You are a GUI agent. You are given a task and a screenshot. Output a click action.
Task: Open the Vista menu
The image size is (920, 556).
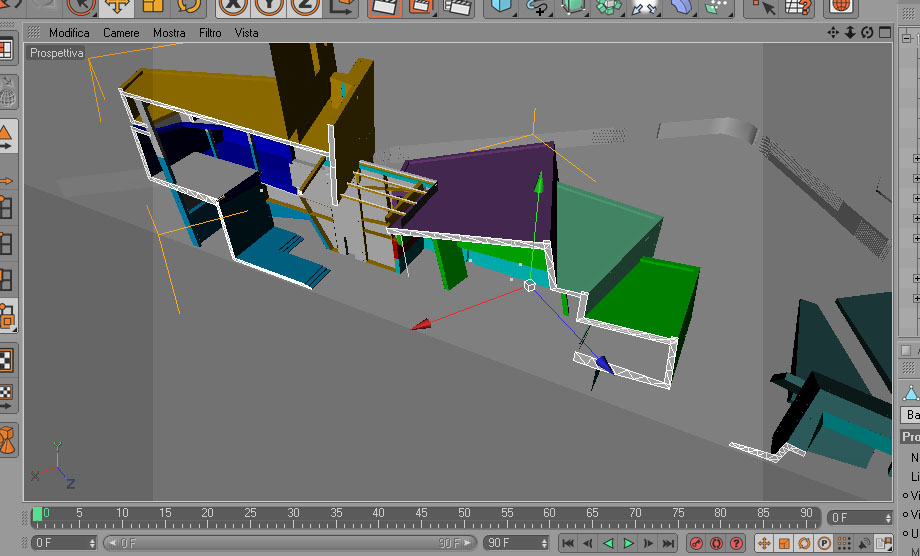click(246, 33)
